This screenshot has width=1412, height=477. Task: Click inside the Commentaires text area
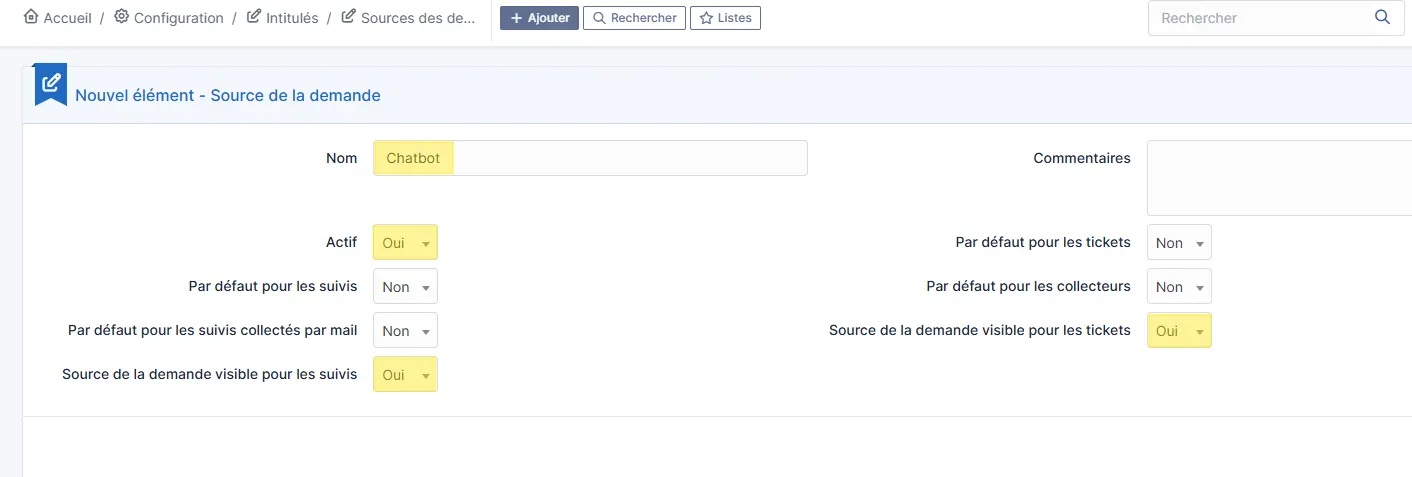click(x=1279, y=178)
